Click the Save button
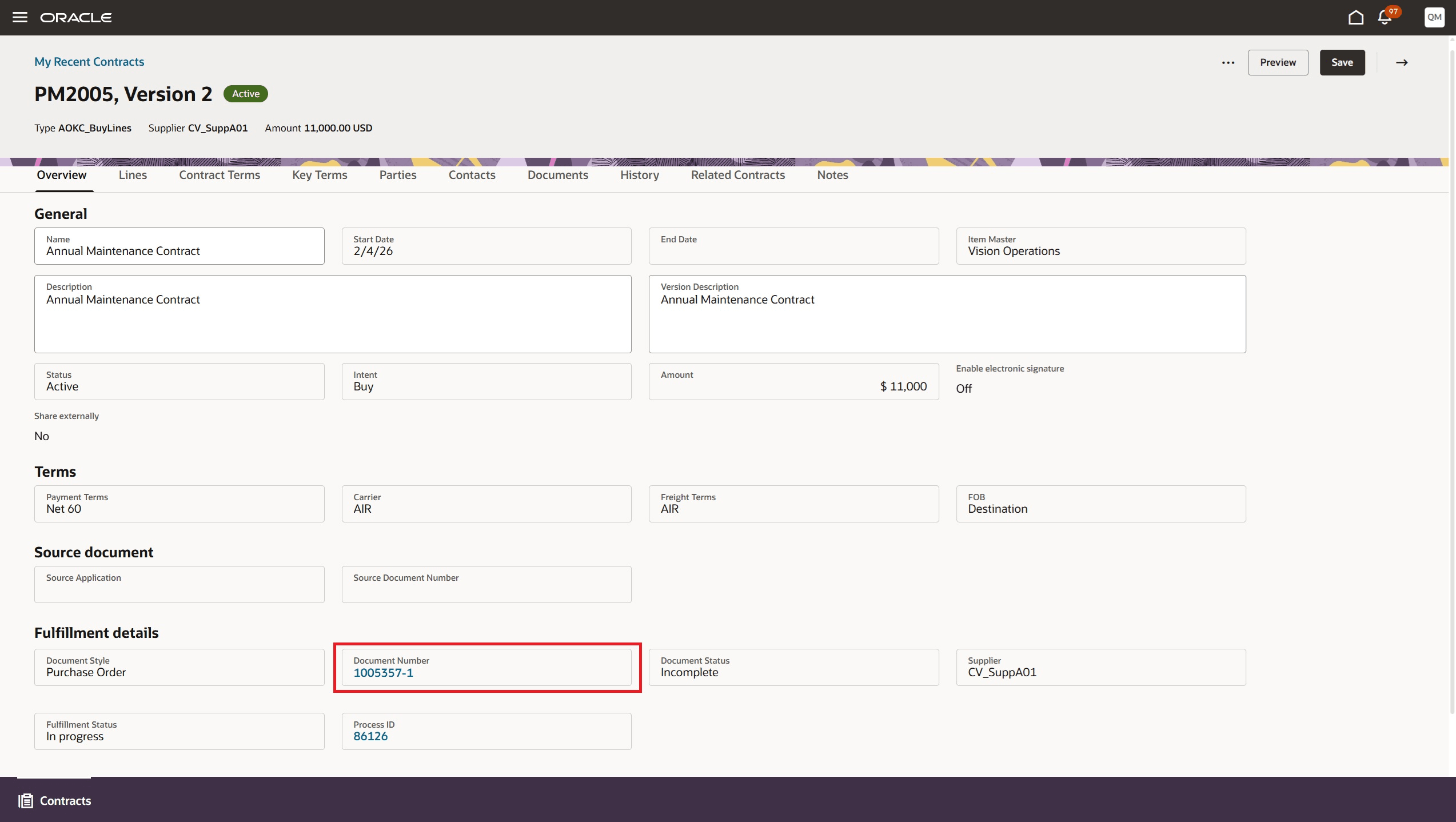1456x822 pixels. (x=1342, y=62)
